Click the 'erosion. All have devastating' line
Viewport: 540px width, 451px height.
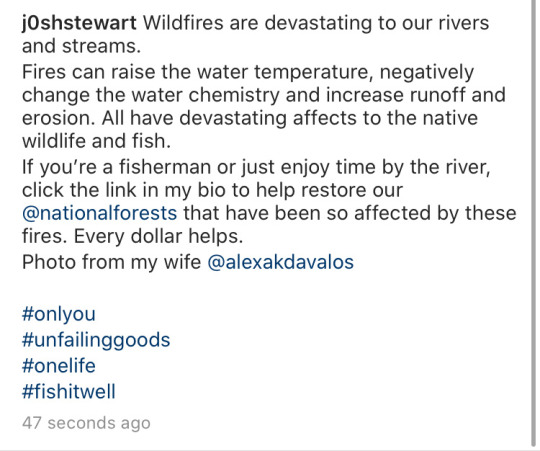tap(250, 118)
